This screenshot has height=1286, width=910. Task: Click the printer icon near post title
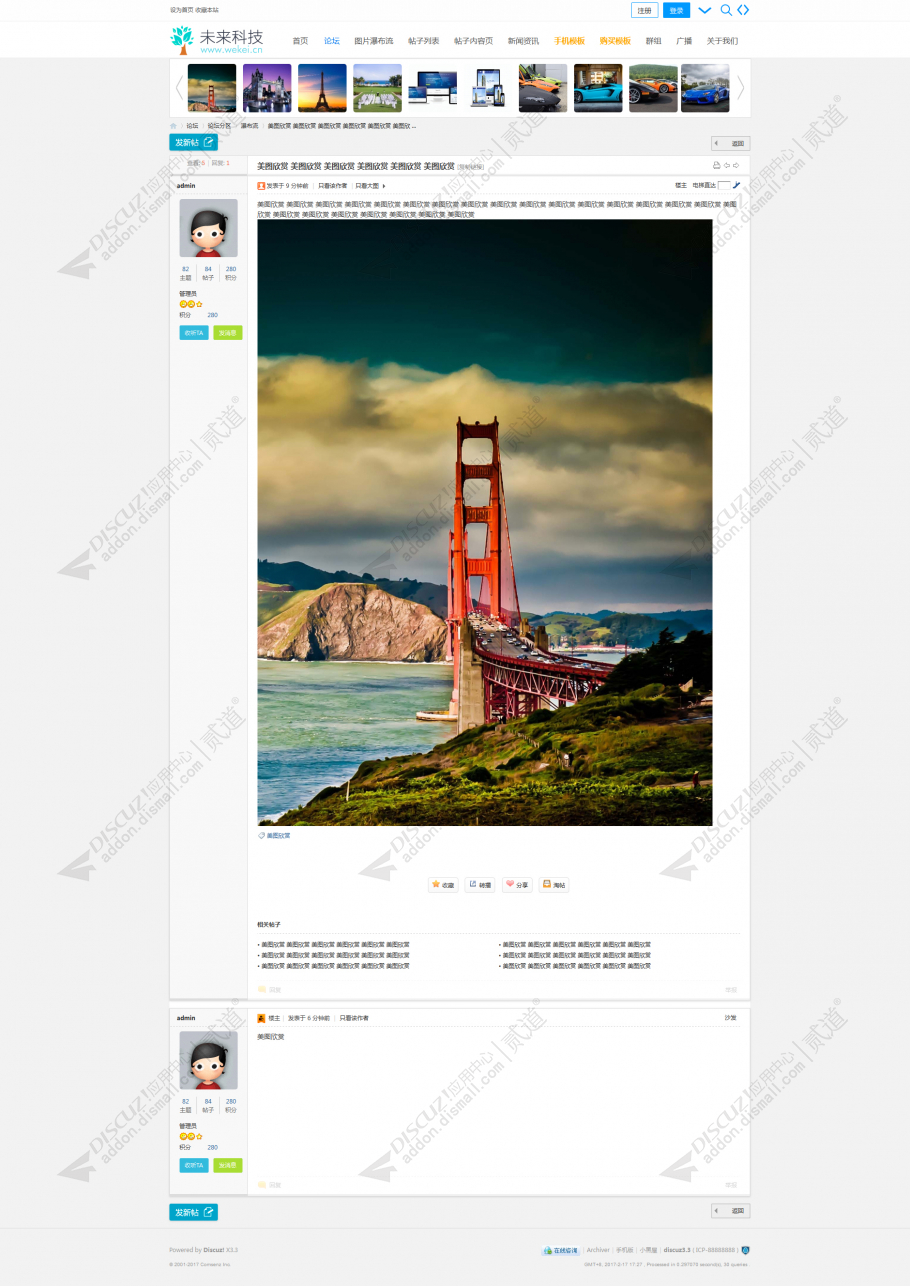tap(716, 165)
